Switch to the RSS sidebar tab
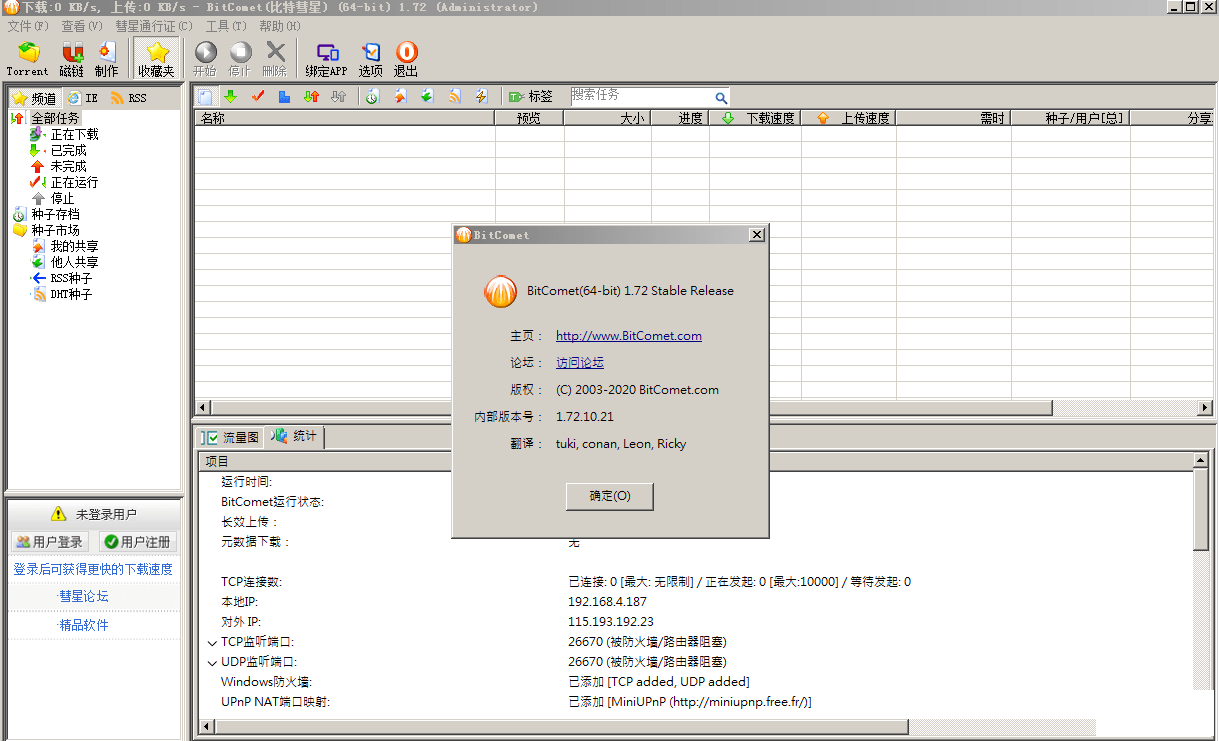The width and height of the screenshot is (1219, 741). click(129, 98)
